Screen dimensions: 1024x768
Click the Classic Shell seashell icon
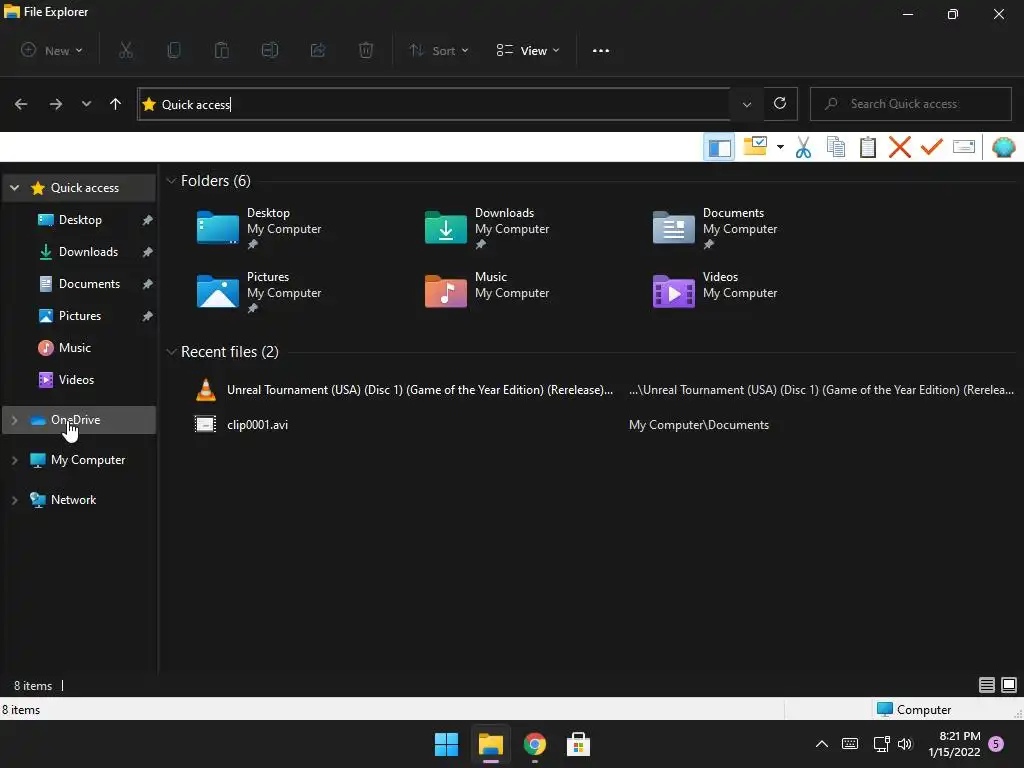[x=1003, y=147]
